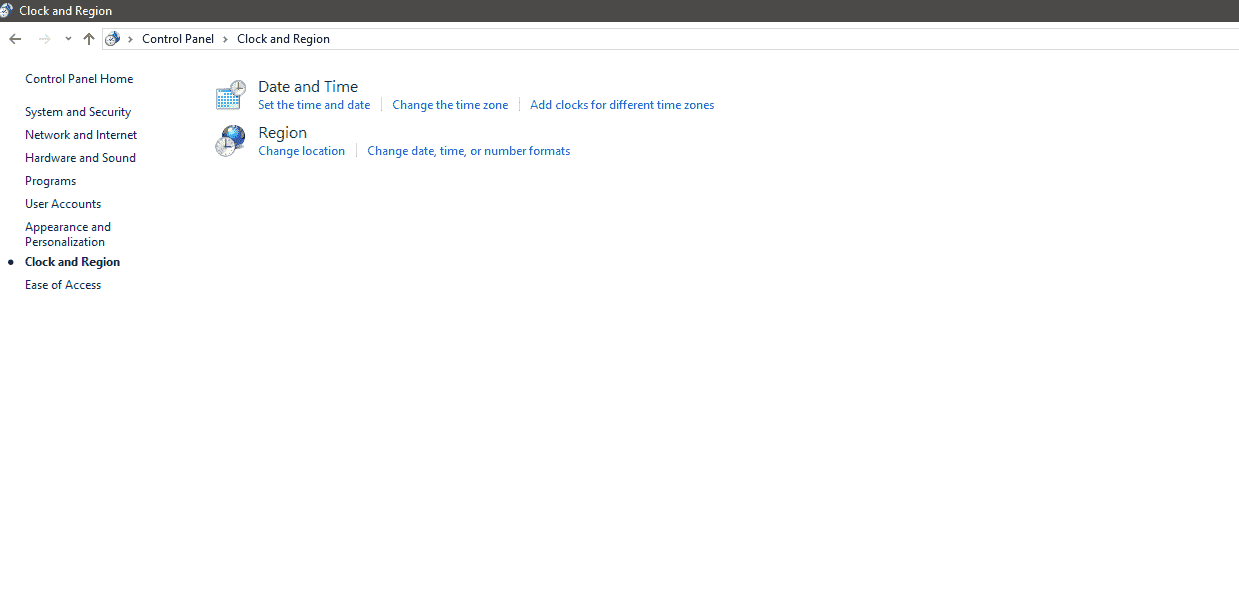This screenshot has width=1239, height=592.
Task: Click the Region globe icon
Action: (x=230, y=141)
